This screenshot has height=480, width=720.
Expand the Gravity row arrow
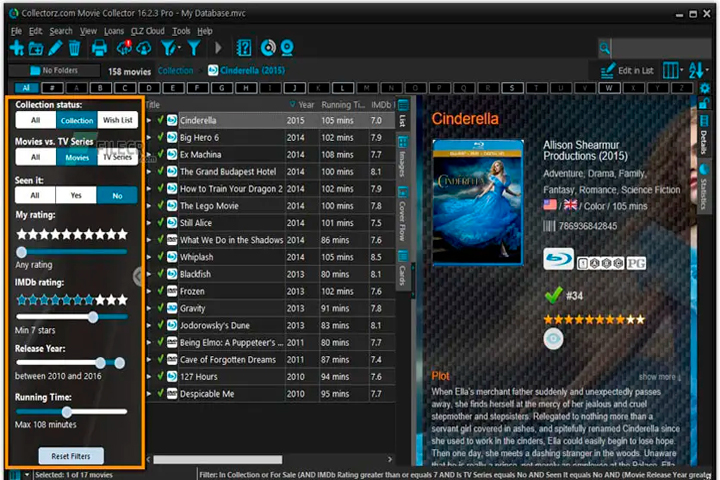(149, 308)
